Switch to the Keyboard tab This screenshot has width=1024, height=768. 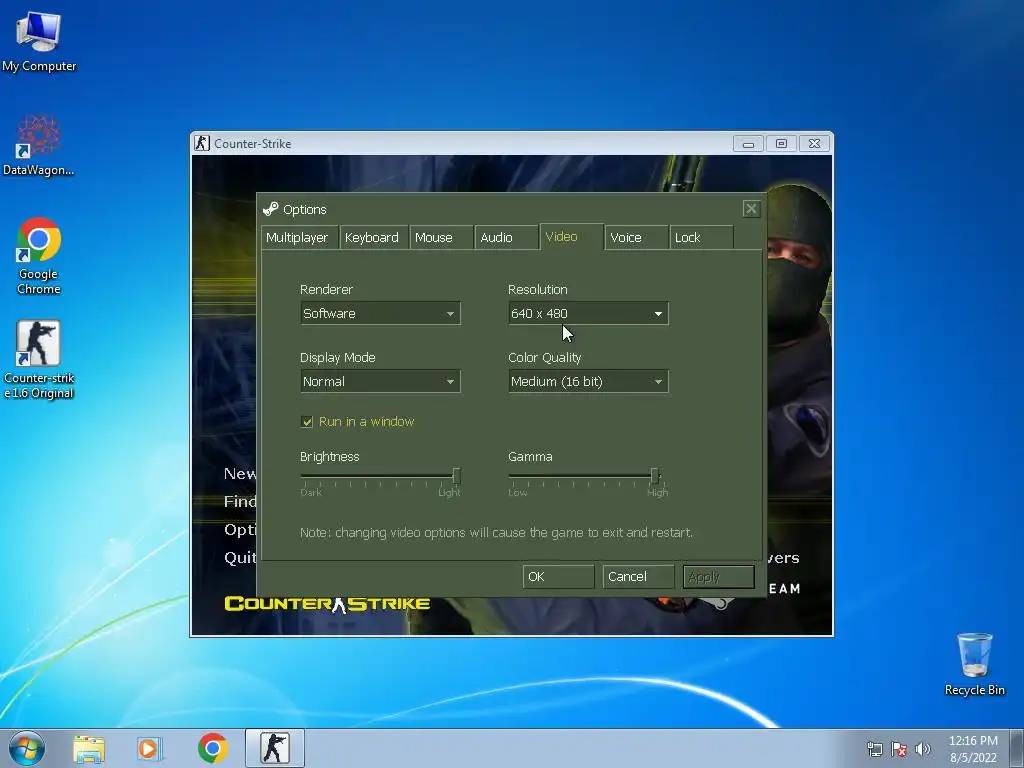click(x=373, y=238)
